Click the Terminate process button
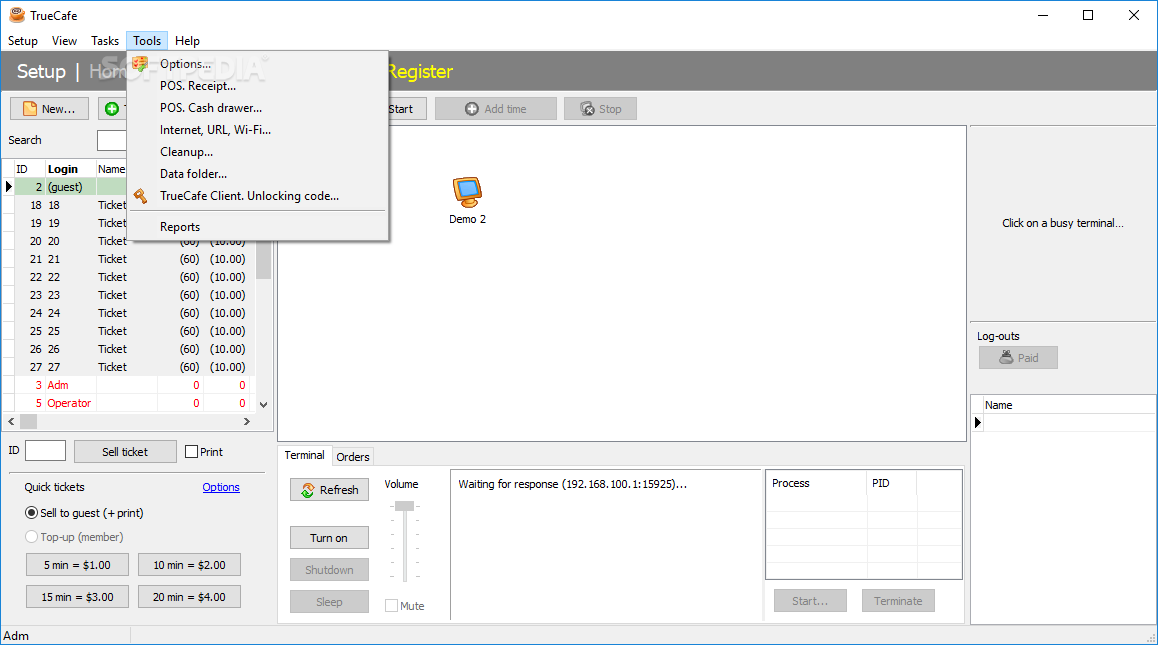Image resolution: width=1158 pixels, height=645 pixels. (898, 601)
